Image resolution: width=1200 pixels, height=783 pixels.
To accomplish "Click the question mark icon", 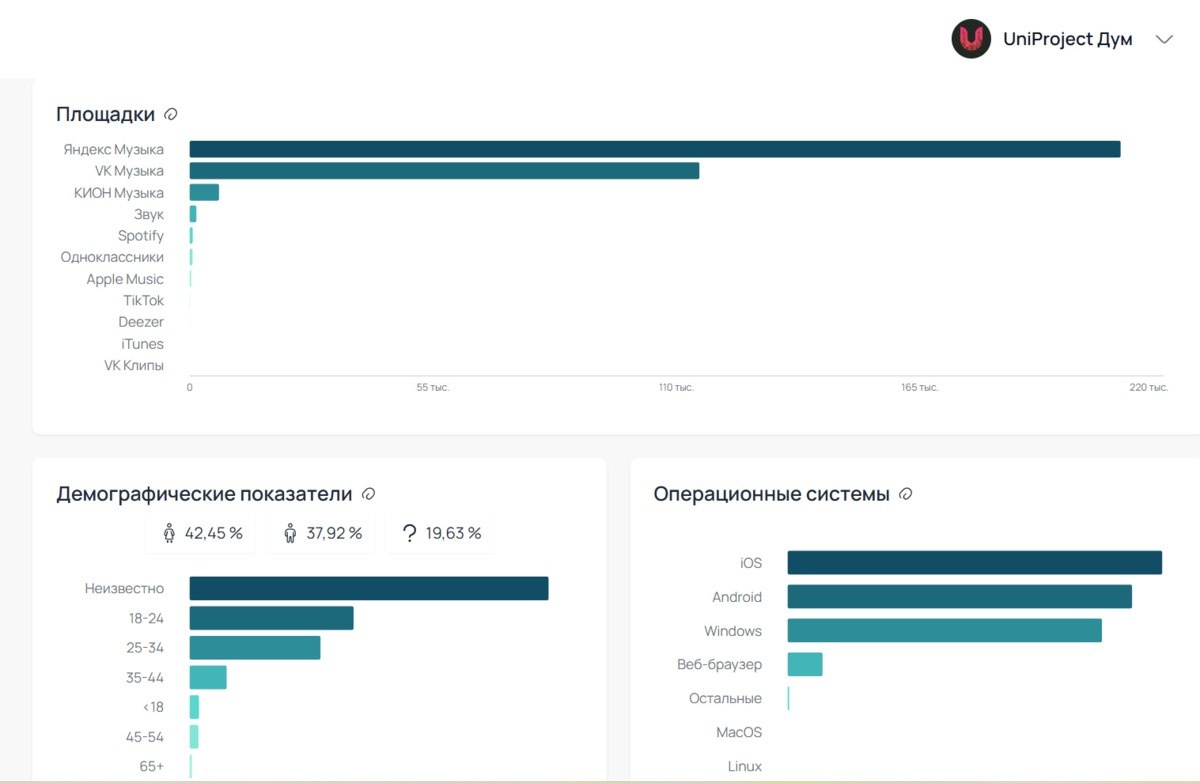I will [x=409, y=533].
